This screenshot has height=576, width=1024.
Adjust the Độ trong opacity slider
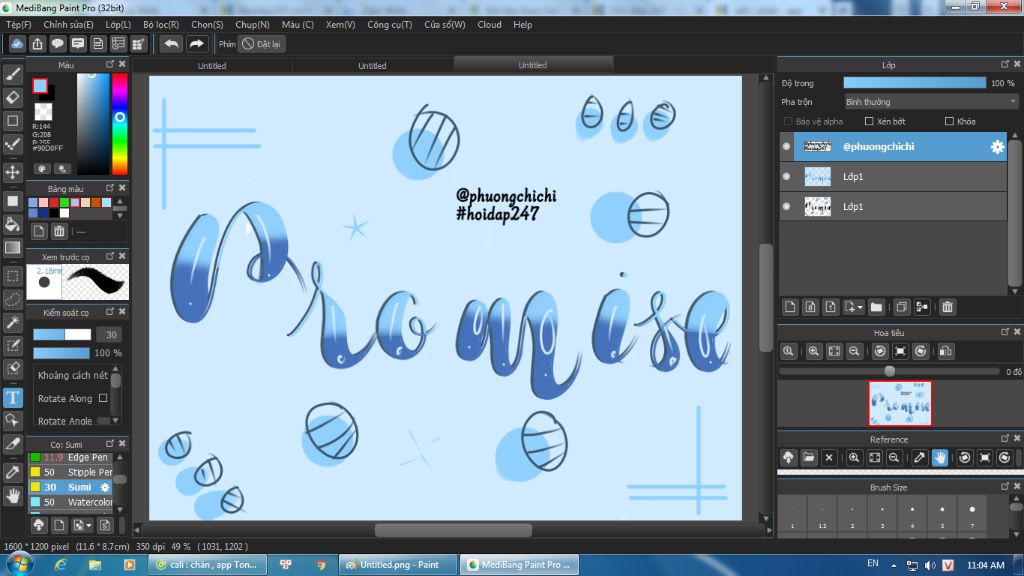(914, 83)
